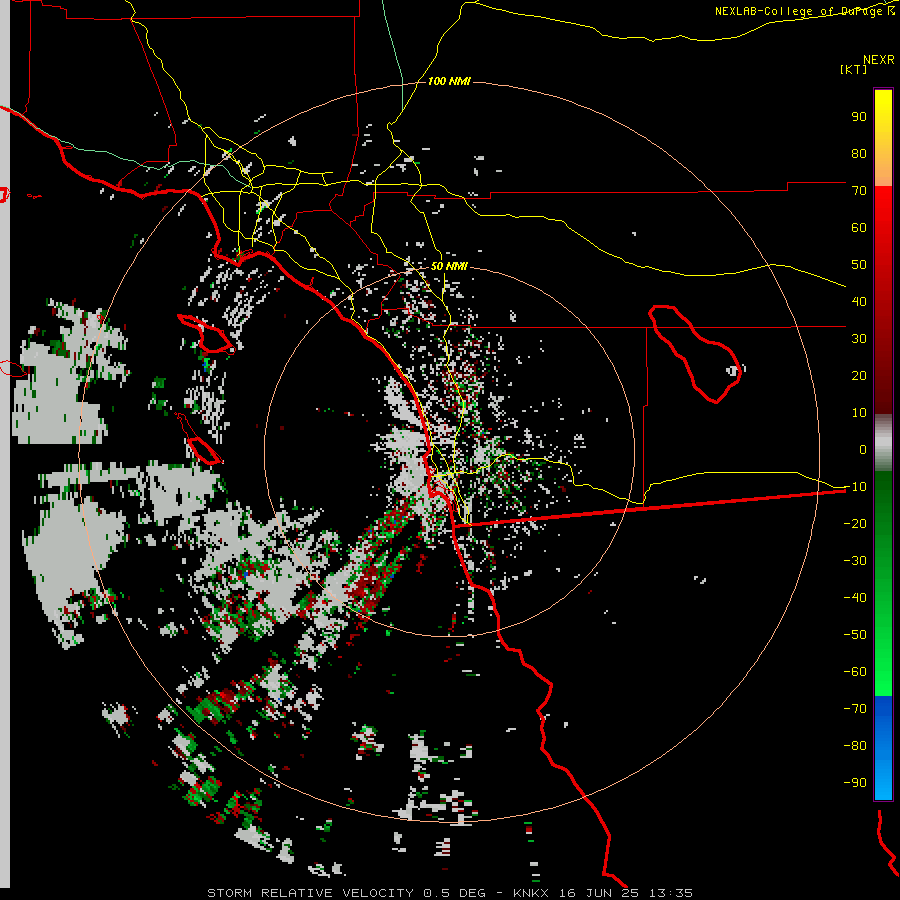Click the Santa Catalina Island outline

click(x=206, y=334)
